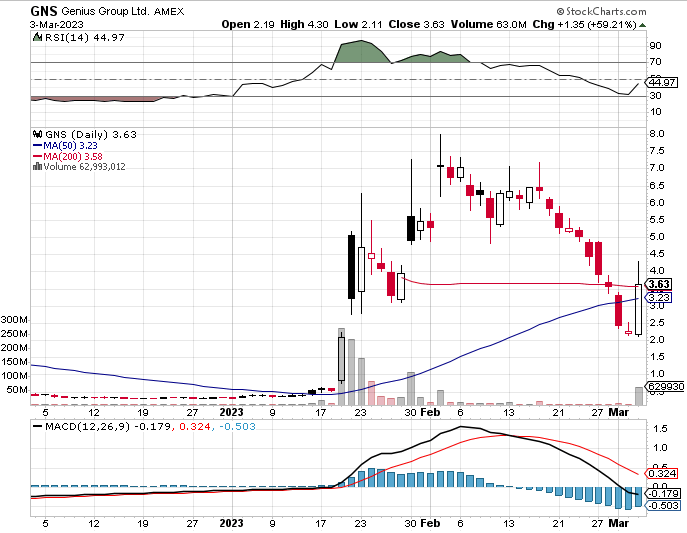
Task: Click the Feb month label on price axis
Action: coord(430,412)
